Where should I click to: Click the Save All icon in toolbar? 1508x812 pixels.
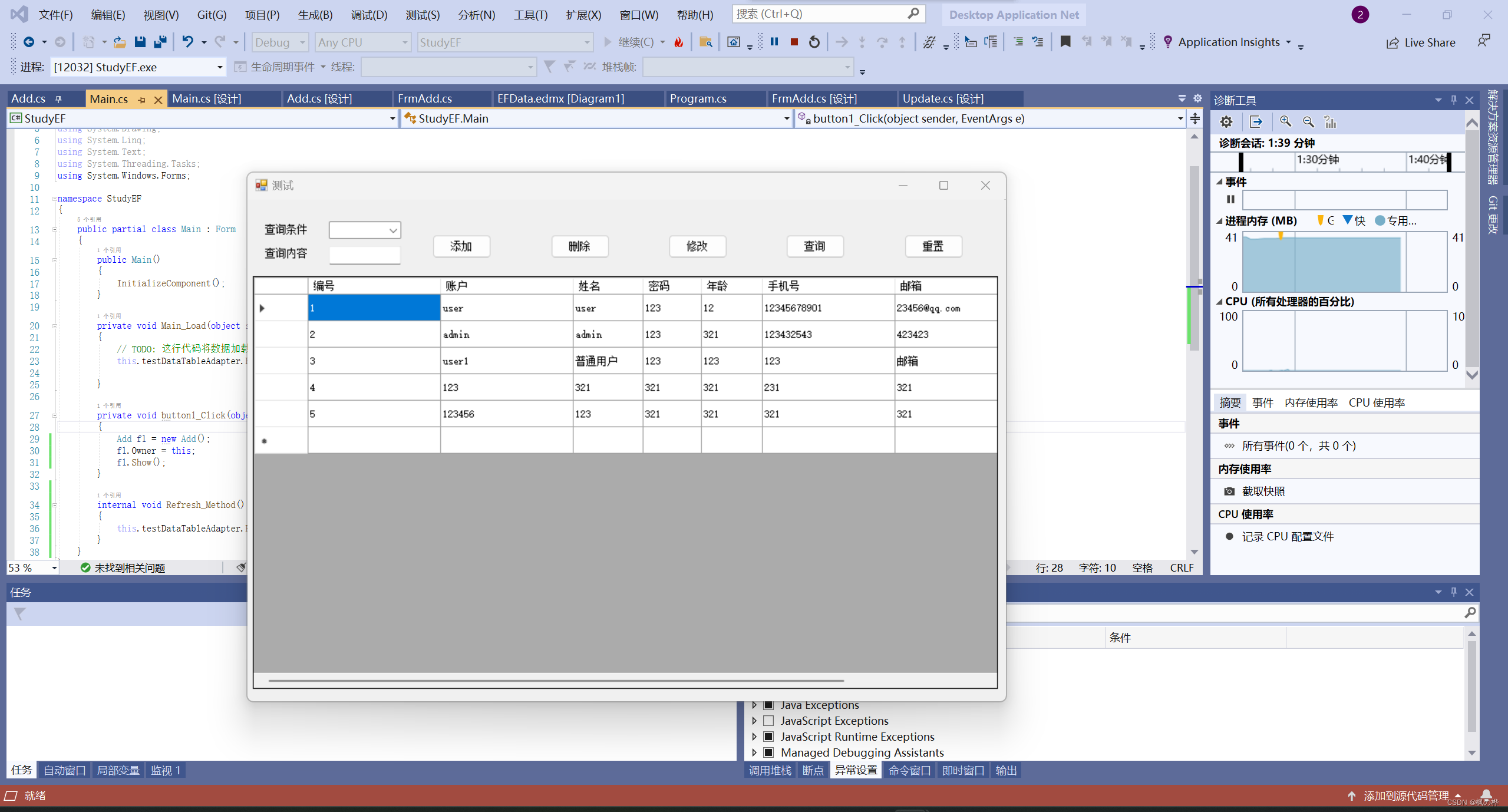(160, 42)
